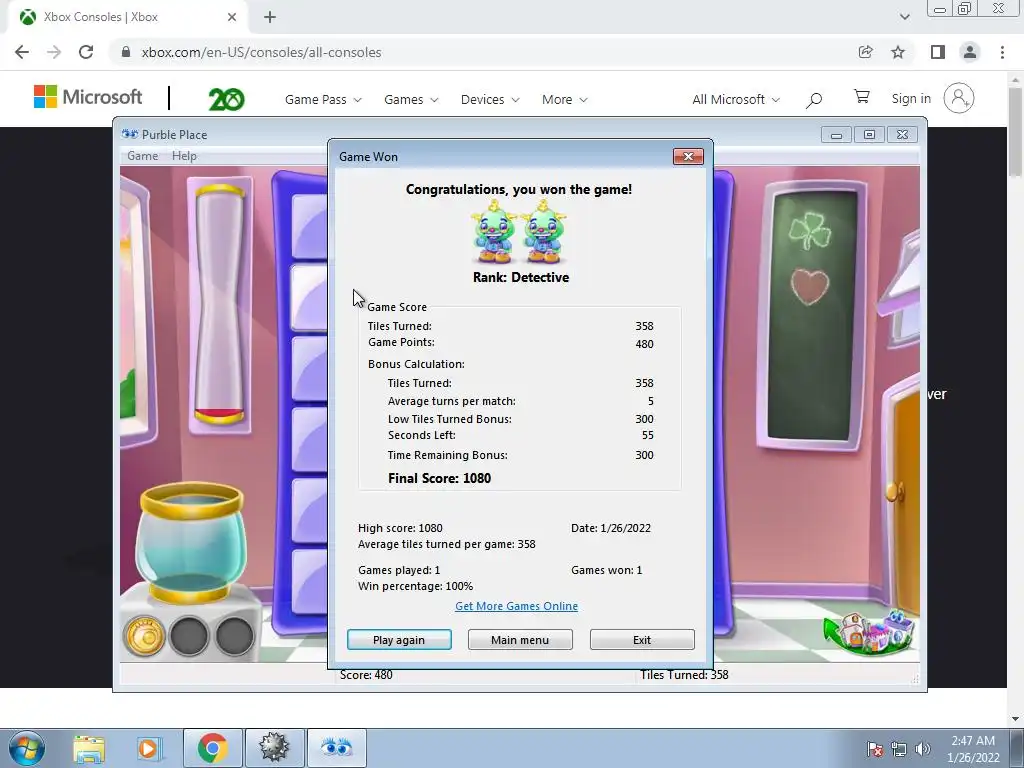Go to Main menu in dialog
Image resolution: width=1024 pixels, height=768 pixels.
click(x=520, y=639)
